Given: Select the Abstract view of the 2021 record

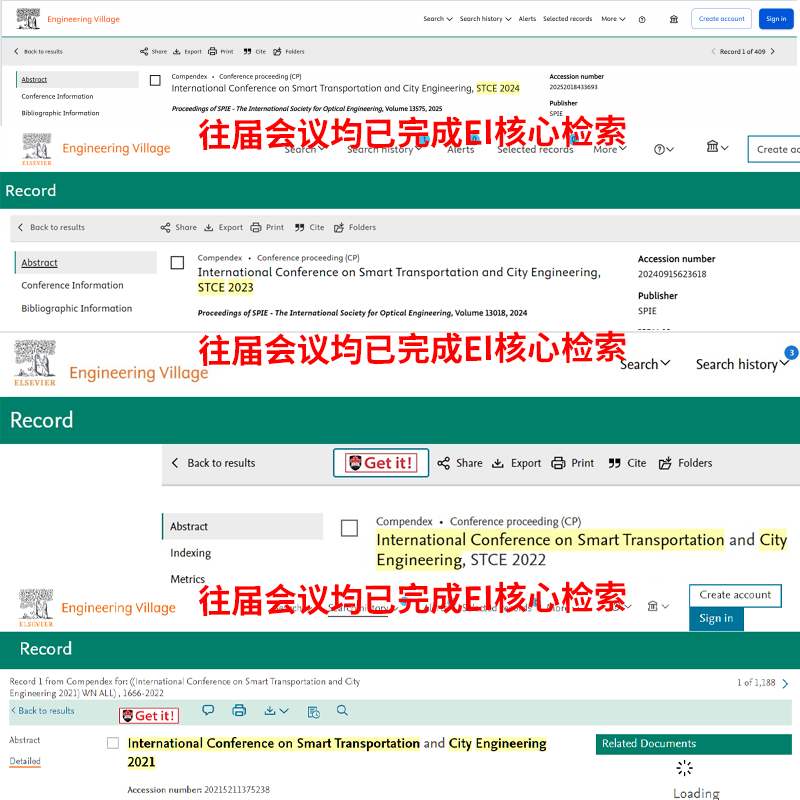Looking at the screenshot, I should [x=24, y=740].
